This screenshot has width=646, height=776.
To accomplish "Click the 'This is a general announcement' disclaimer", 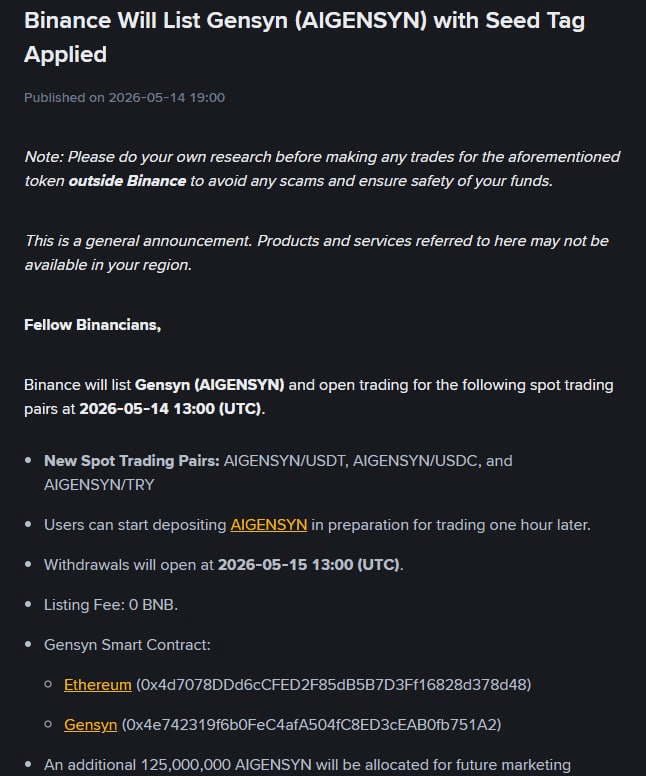I will (317, 253).
